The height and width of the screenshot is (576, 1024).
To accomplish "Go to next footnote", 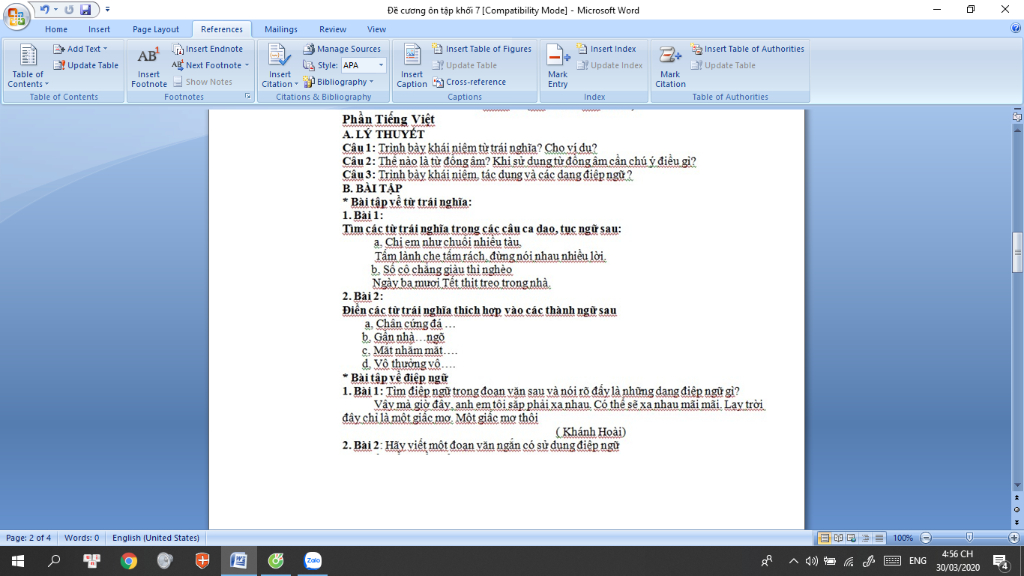I will click(x=207, y=65).
